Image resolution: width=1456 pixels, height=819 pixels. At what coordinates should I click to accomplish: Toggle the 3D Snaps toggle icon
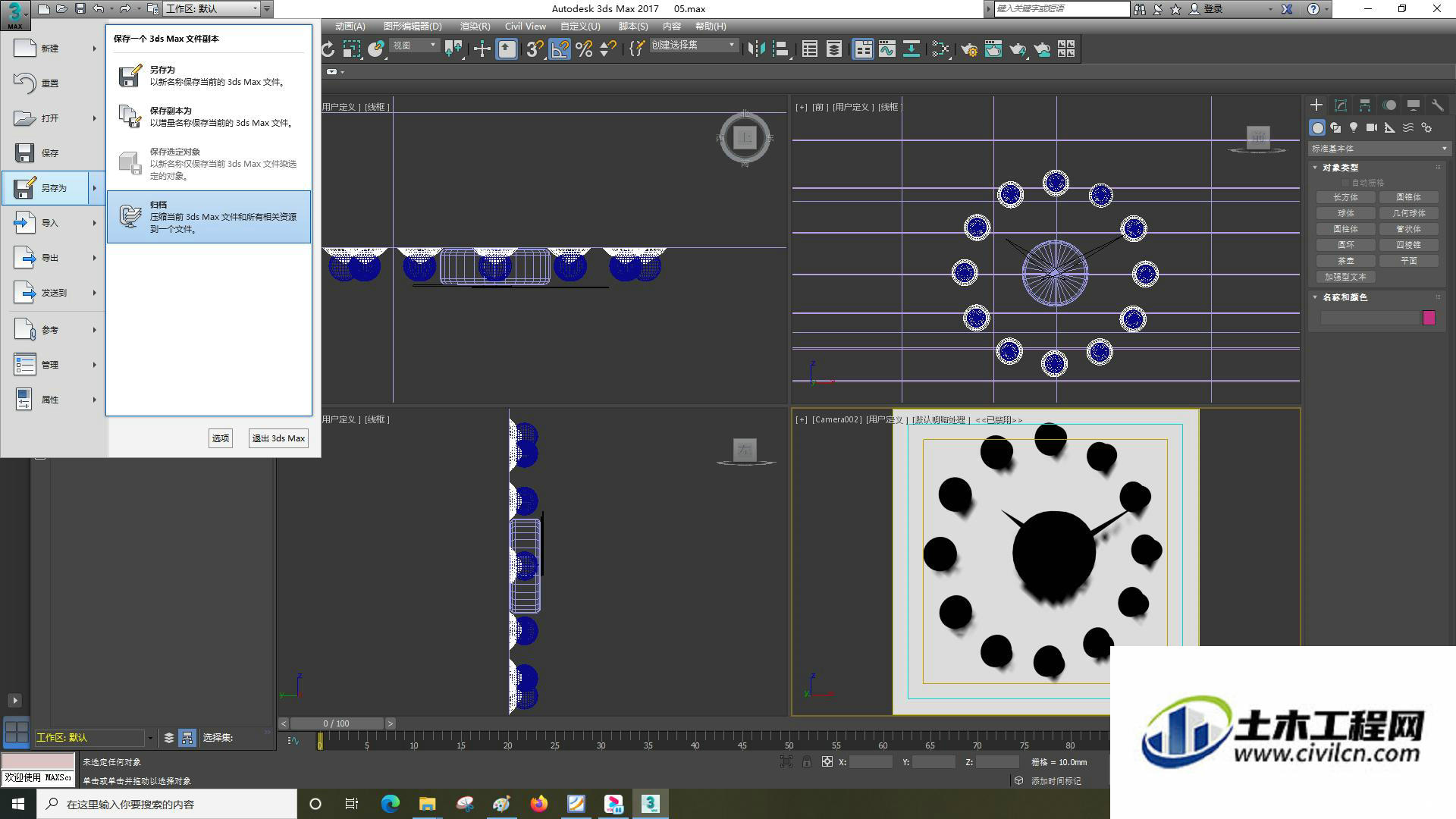click(x=535, y=49)
